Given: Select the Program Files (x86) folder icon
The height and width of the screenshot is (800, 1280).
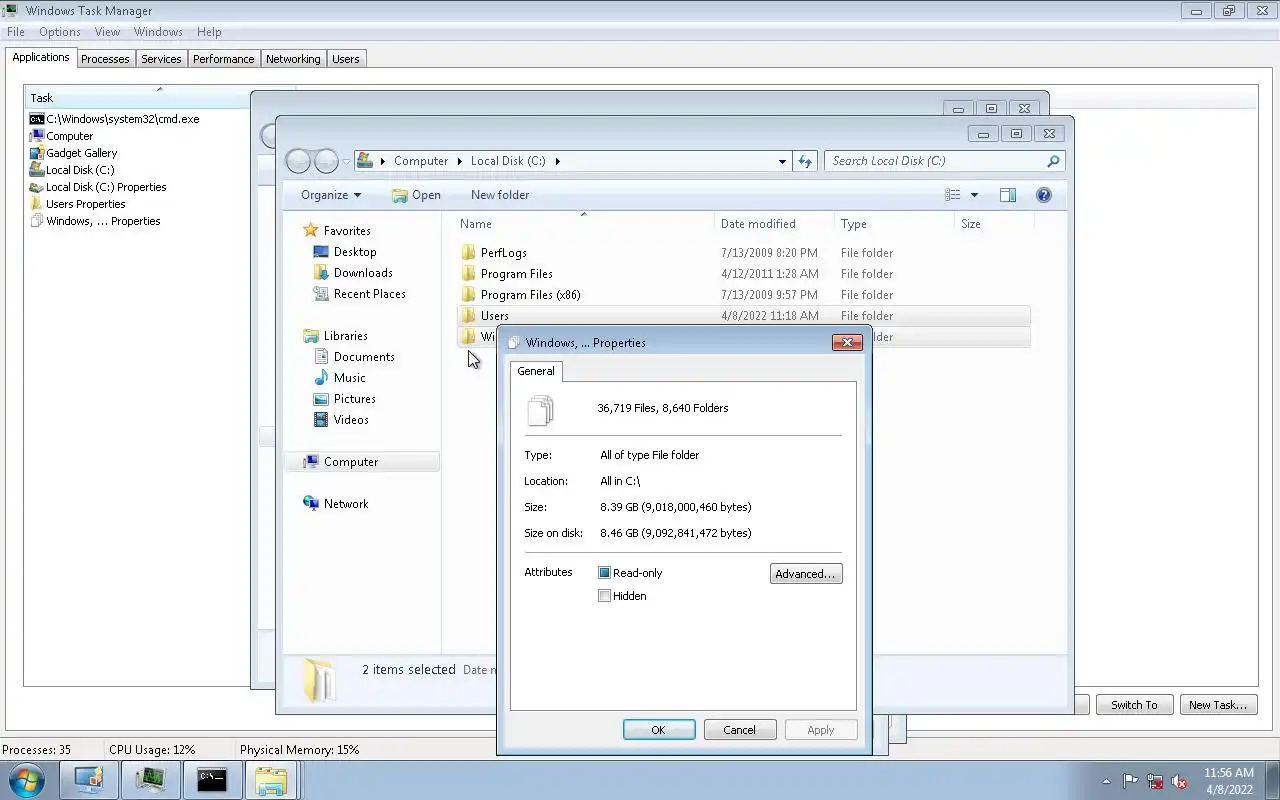Looking at the screenshot, I should coord(468,295).
